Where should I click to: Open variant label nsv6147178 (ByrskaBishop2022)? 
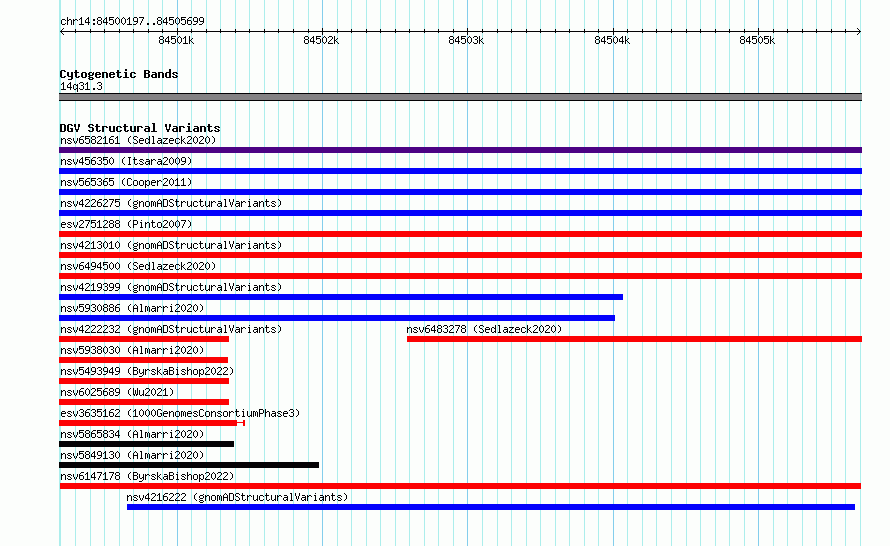coord(147,476)
